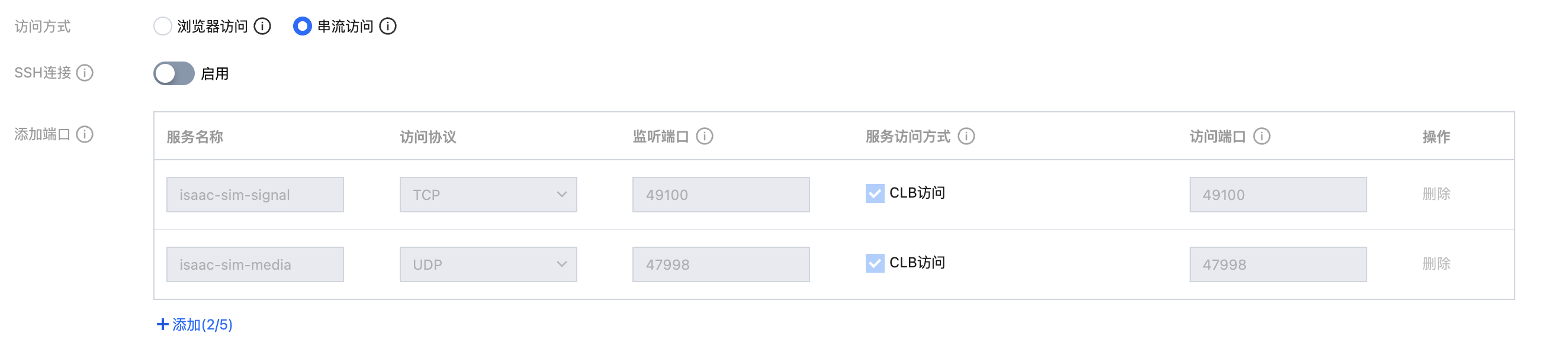Click 删除 for the isaac-sim-signal row
1568x349 pixels.
pyautogui.click(x=1436, y=194)
